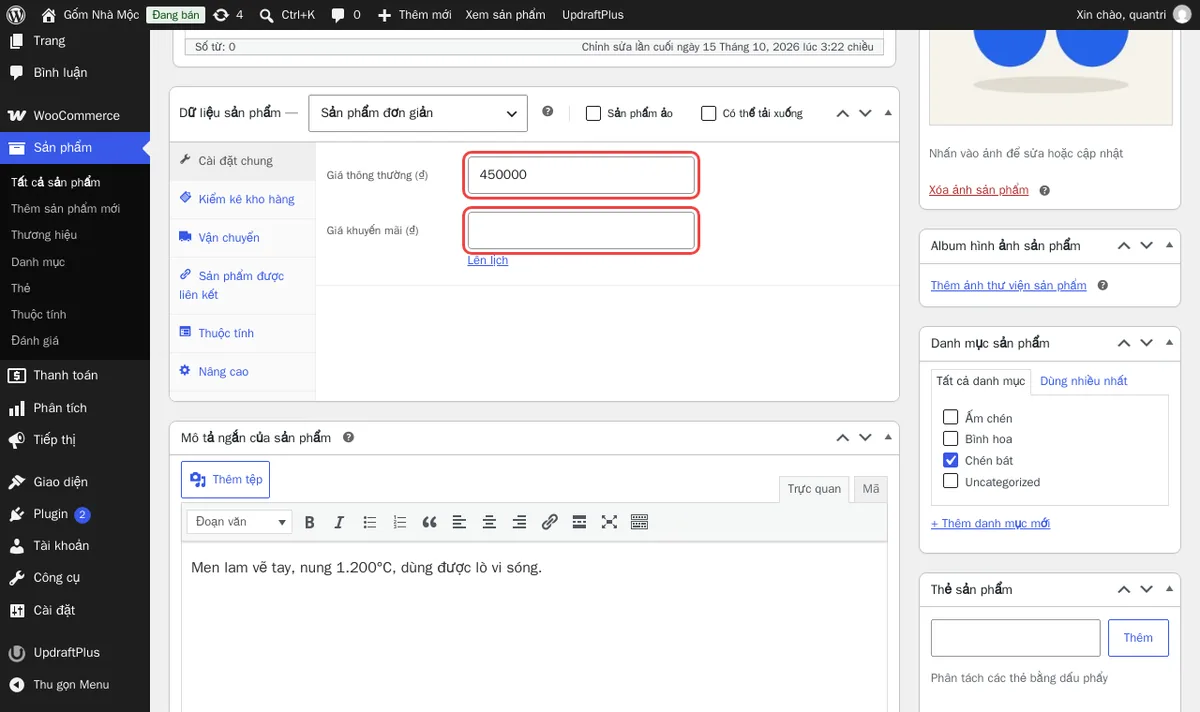Focus the Giá thông thường price field
Image resolution: width=1200 pixels, height=712 pixels.
(x=581, y=175)
